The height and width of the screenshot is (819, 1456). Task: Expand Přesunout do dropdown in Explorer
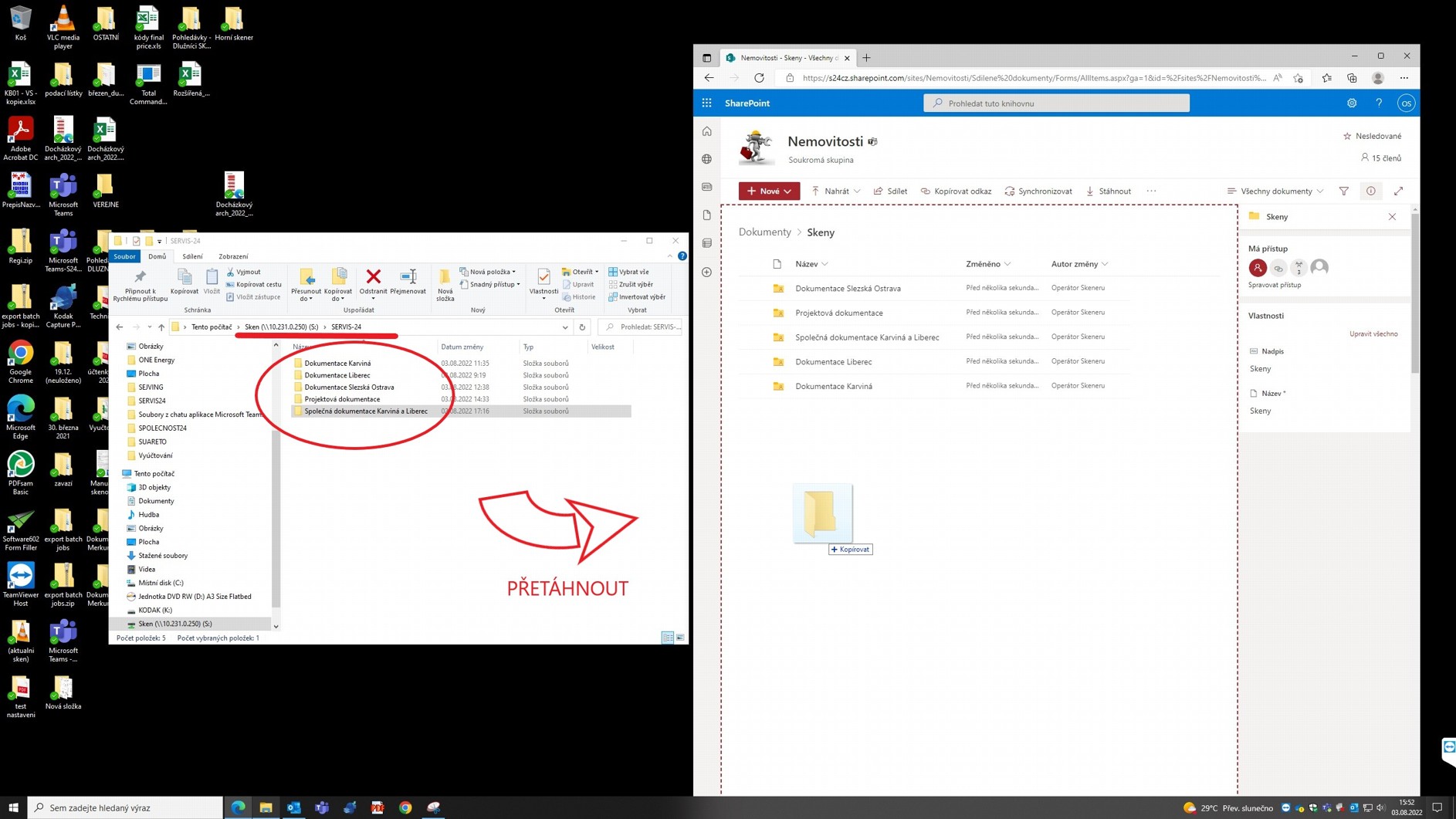pyautogui.click(x=306, y=298)
